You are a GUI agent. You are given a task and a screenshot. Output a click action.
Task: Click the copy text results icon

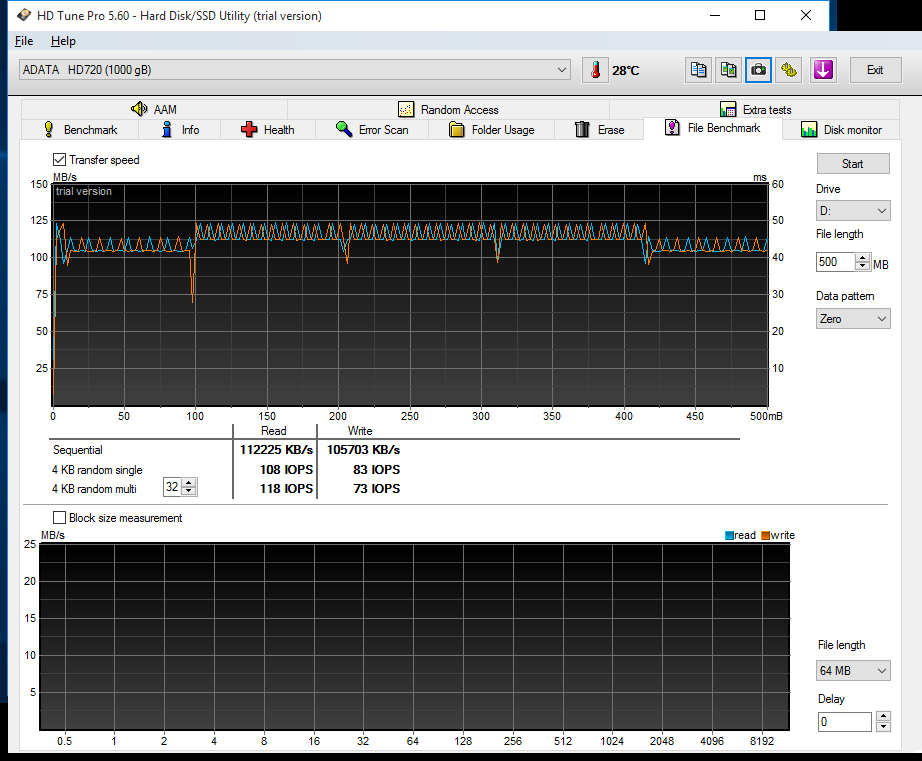[698, 70]
